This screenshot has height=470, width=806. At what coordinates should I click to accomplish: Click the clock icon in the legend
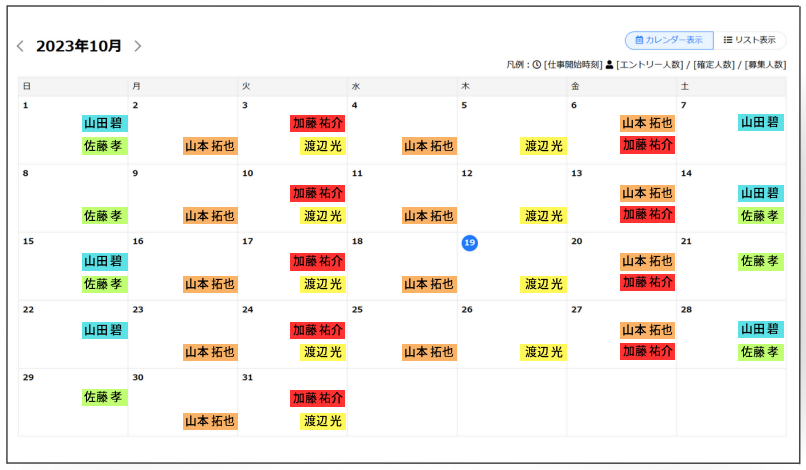coord(537,65)
